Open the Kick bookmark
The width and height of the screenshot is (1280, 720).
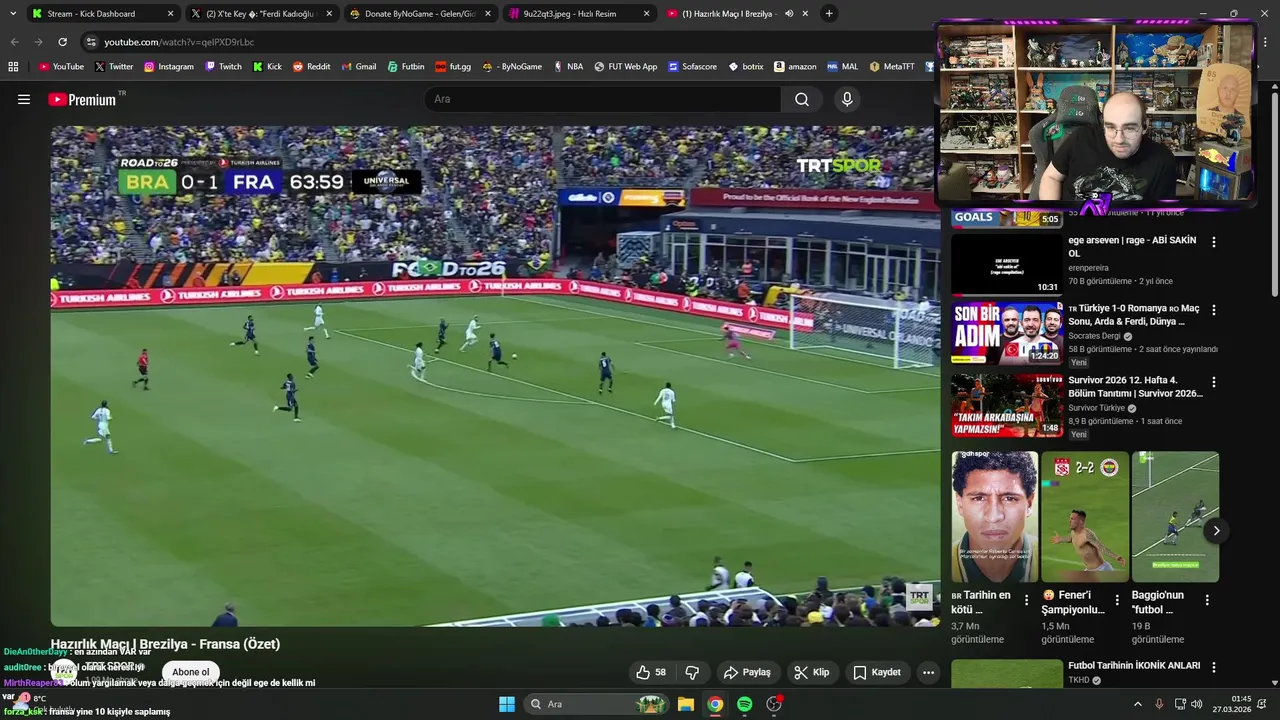[x=267, y=67]
